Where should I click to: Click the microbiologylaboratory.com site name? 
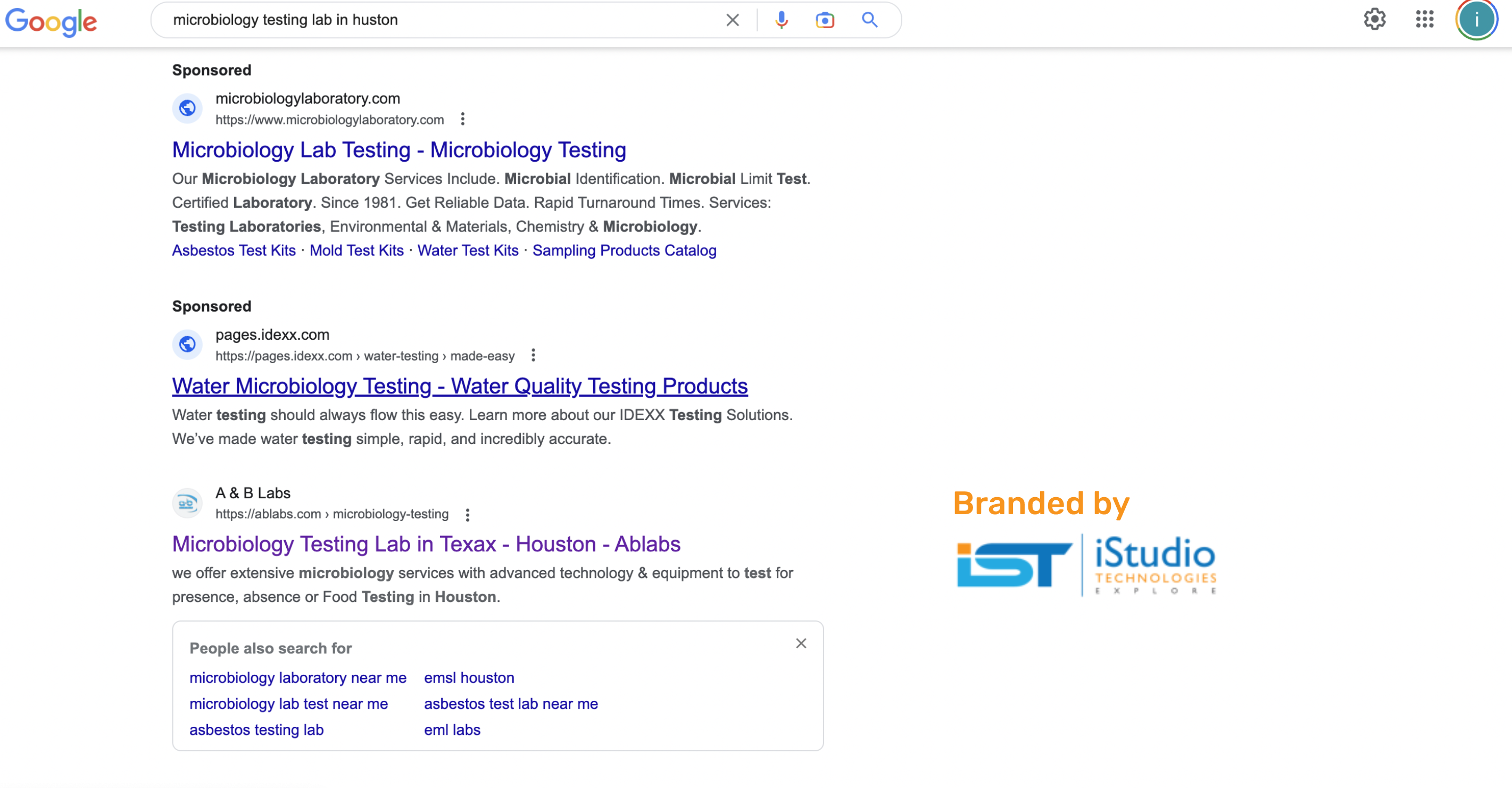[308, 98]
